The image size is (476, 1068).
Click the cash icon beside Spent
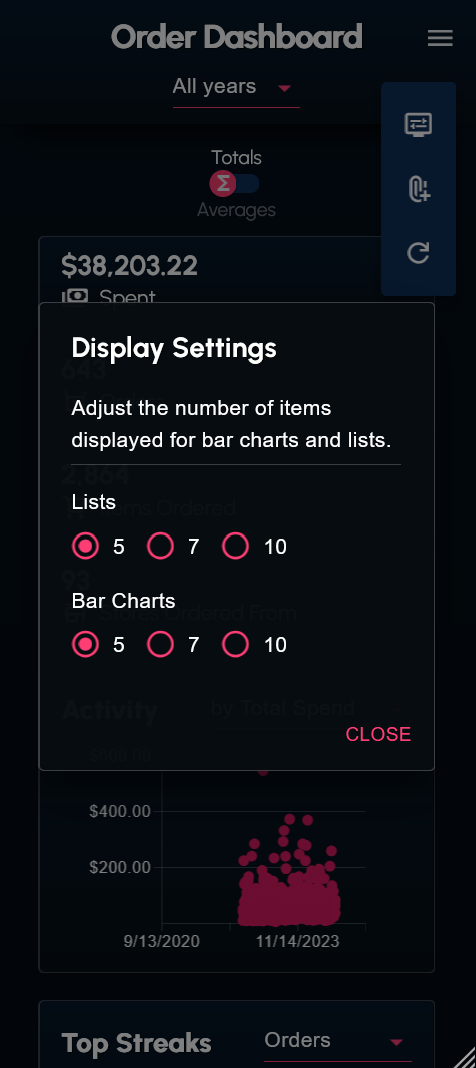pos(75,297)
